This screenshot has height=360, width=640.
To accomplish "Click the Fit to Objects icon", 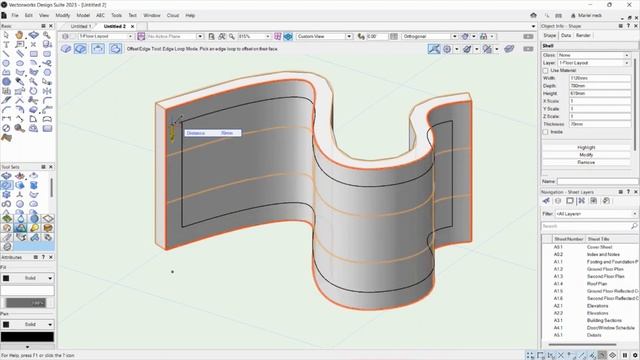I will click(x=222, y=36).
